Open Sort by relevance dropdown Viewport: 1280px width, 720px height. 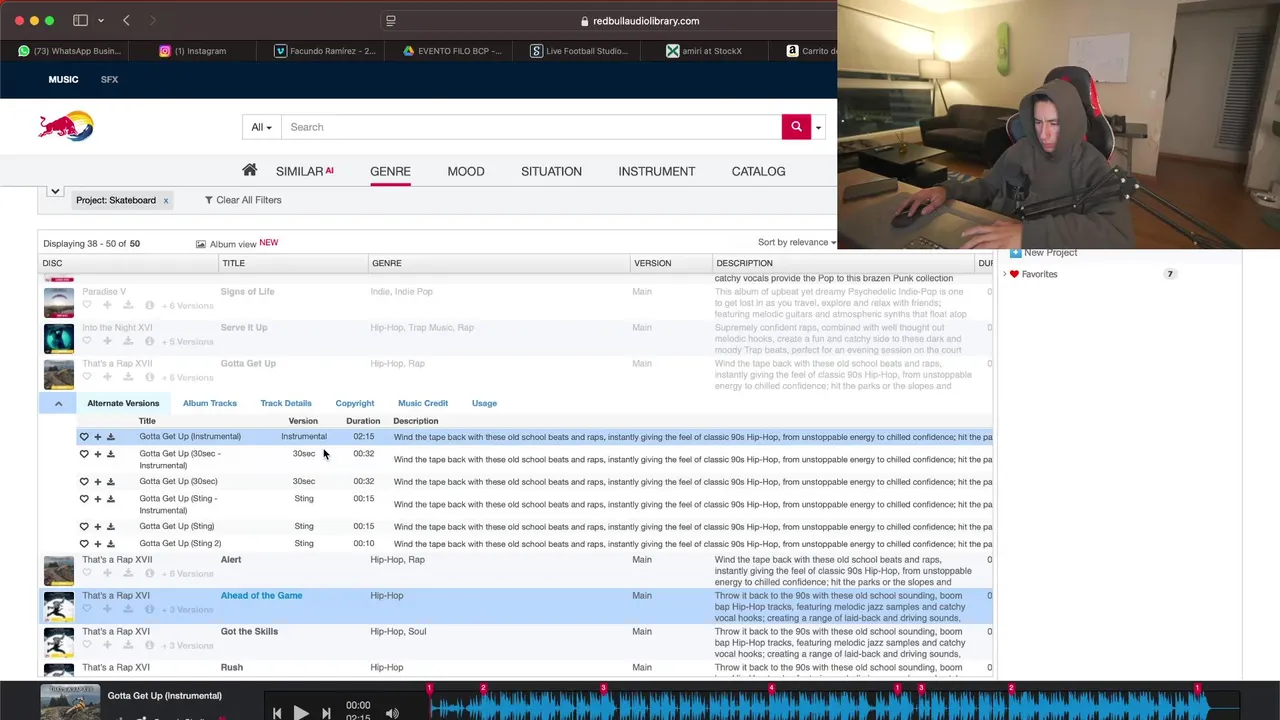797,242
